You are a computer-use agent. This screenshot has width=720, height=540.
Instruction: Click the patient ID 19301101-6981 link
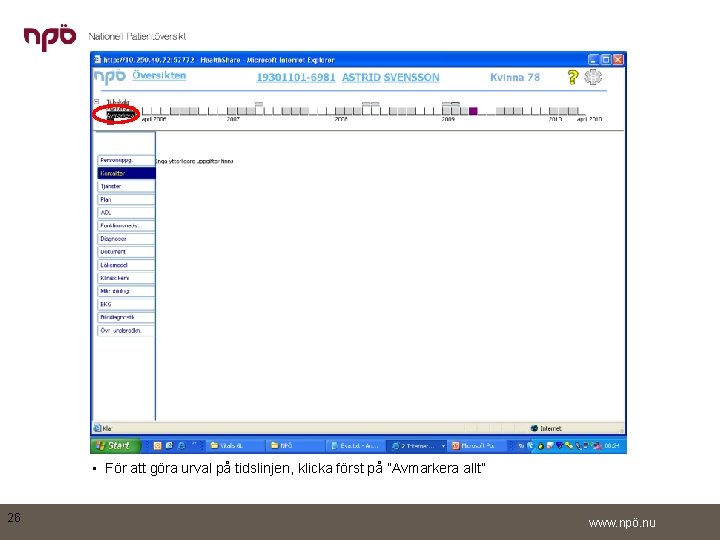pyautogui.click(x=296, y=78)
